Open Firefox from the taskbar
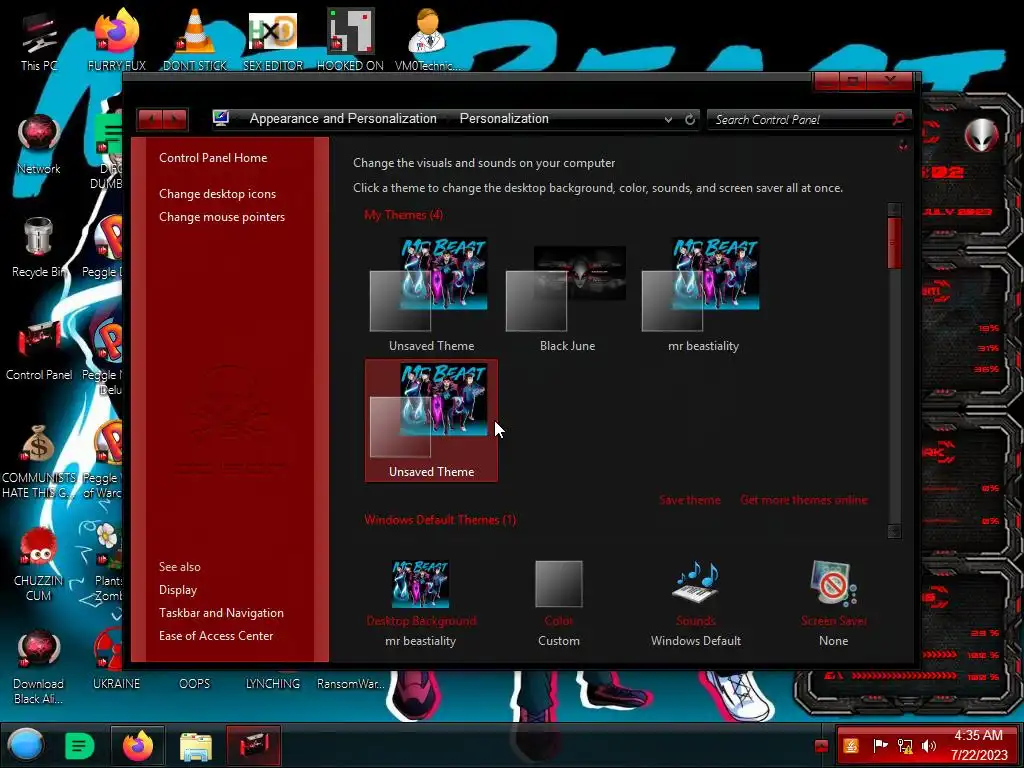 pos(138,746)
